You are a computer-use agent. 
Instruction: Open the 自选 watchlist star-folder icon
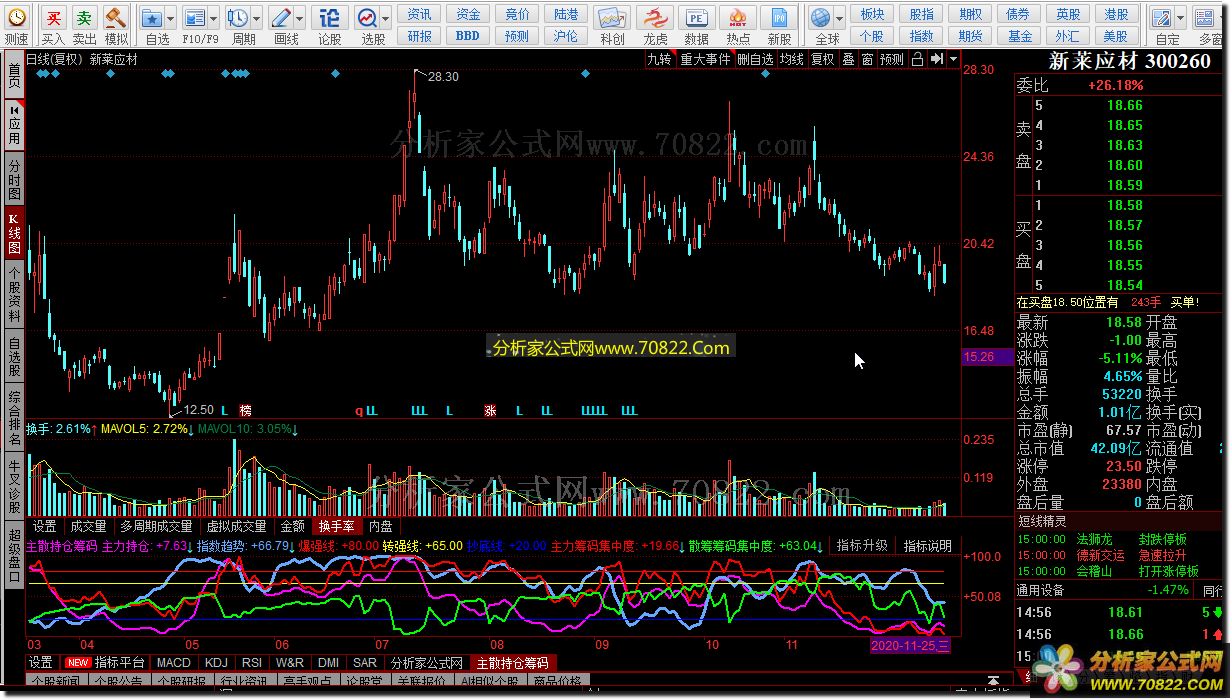point(151,18)
